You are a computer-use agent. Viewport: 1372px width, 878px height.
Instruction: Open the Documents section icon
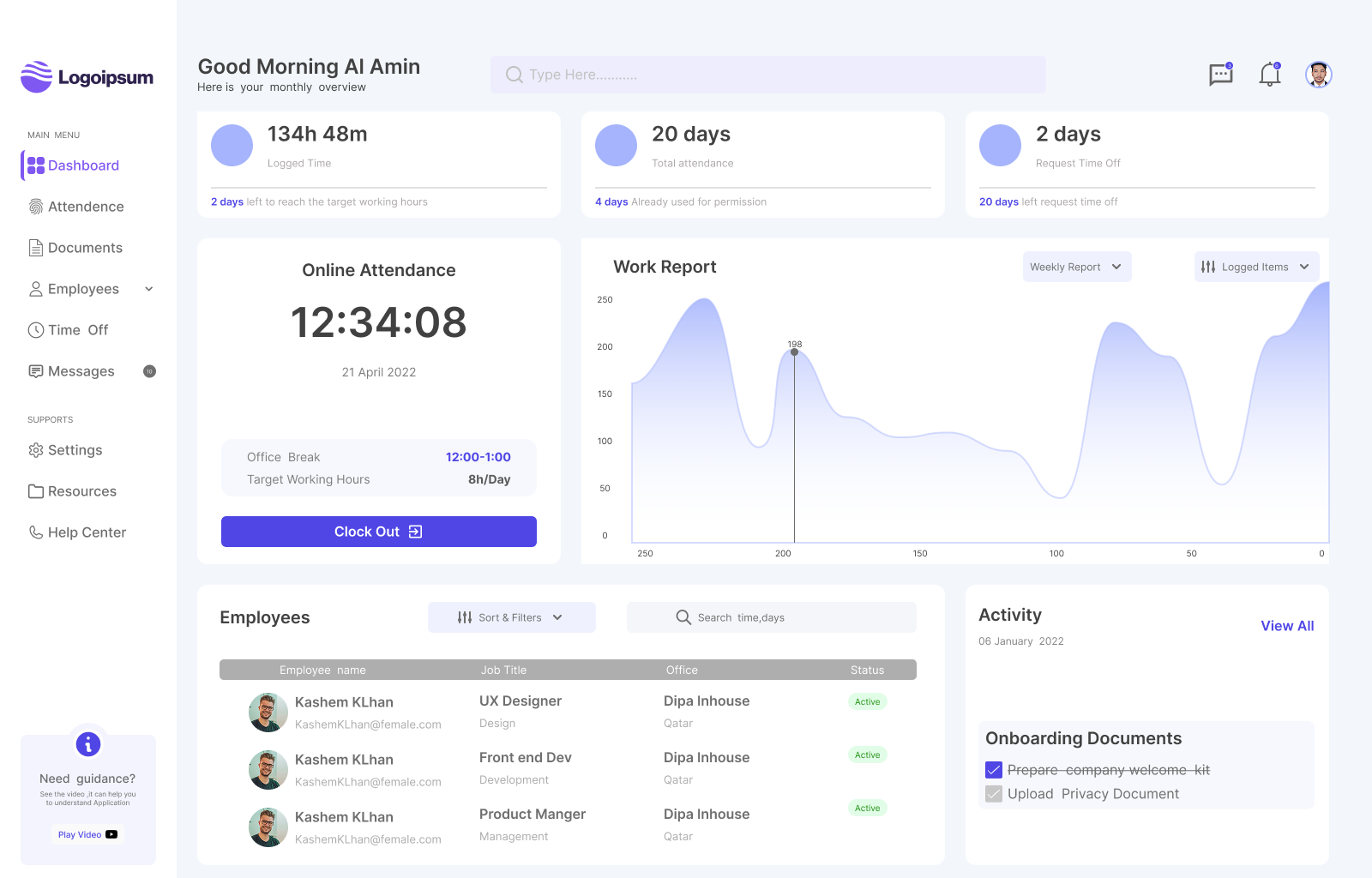(x=34, y=247)
